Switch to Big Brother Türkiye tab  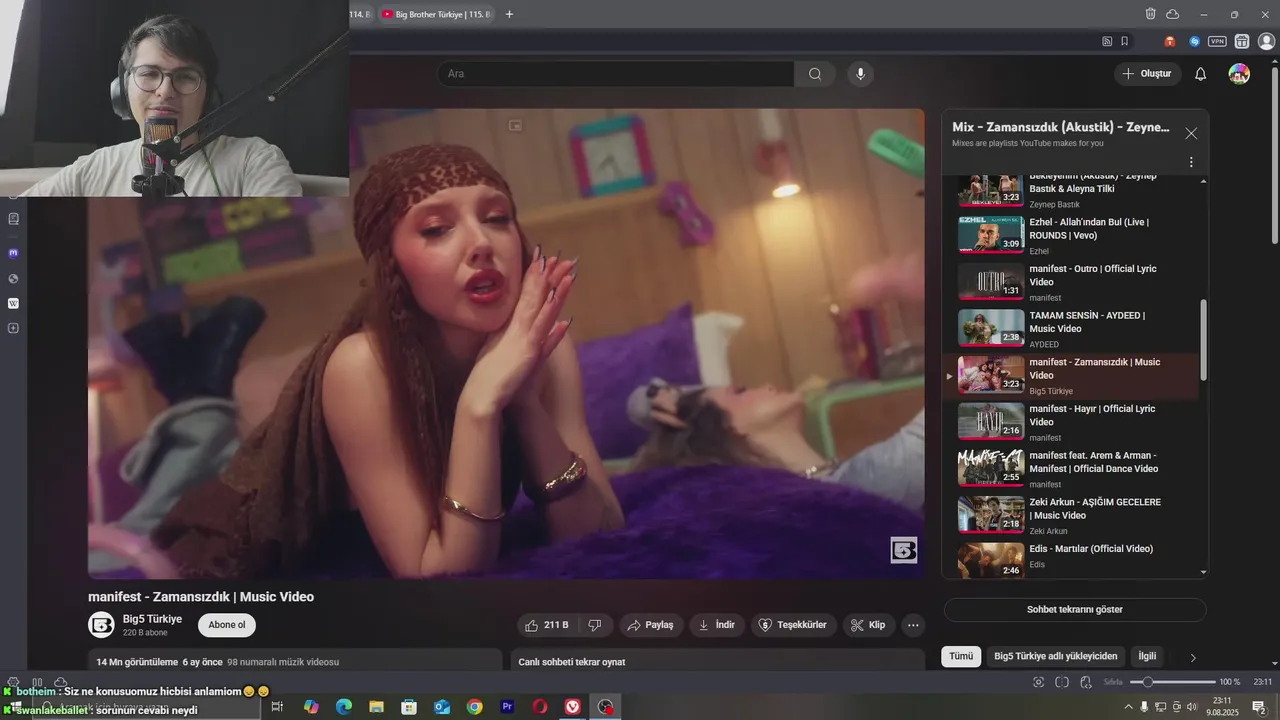coord(436,14)
